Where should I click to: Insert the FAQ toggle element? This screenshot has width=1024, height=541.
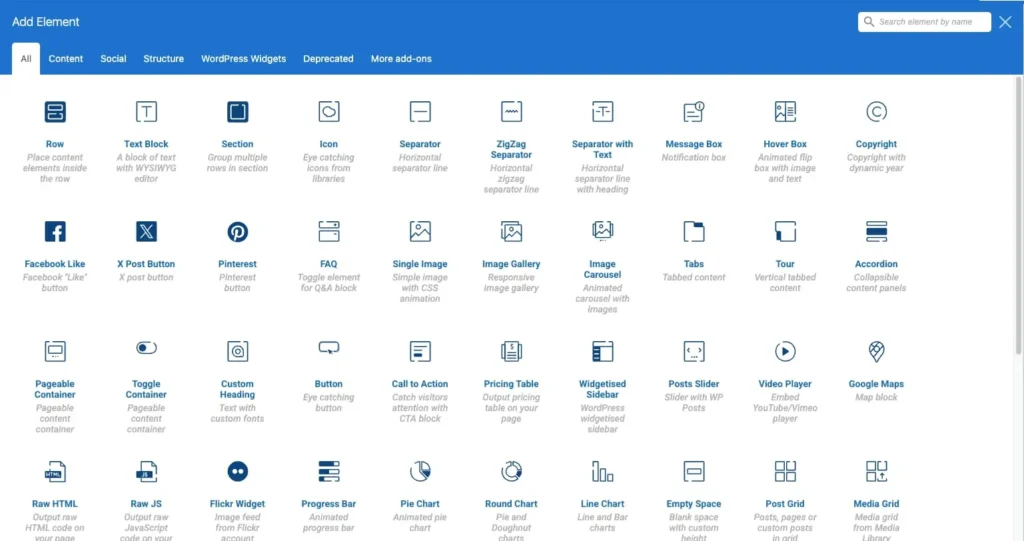pyautogui.click(x=329, y=232)
